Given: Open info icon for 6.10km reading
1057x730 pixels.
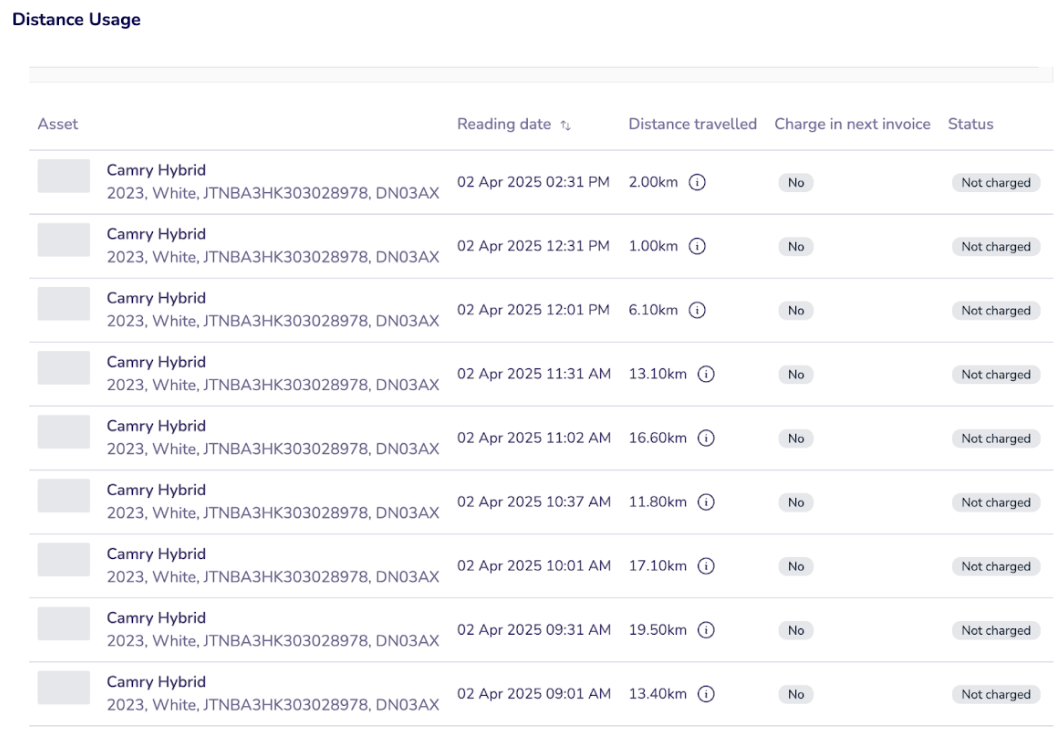Looking at the screenshot, I should point(698,310).
